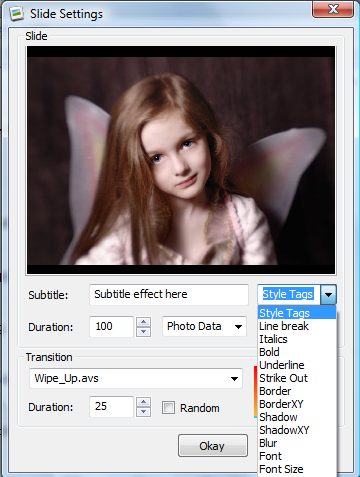This screenshot has width=360, height=477.
Task: Pick Blur from style tags list
Action: 297,443
